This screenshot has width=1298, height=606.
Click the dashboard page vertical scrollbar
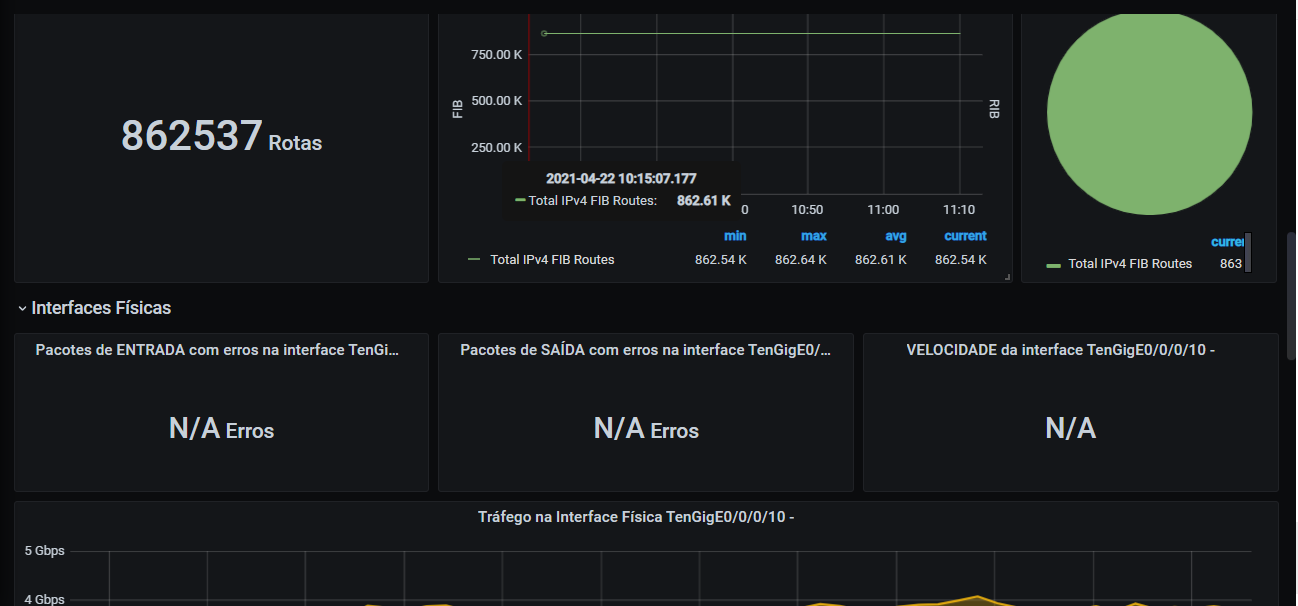pyautogui.click(x=1291, y=295)
